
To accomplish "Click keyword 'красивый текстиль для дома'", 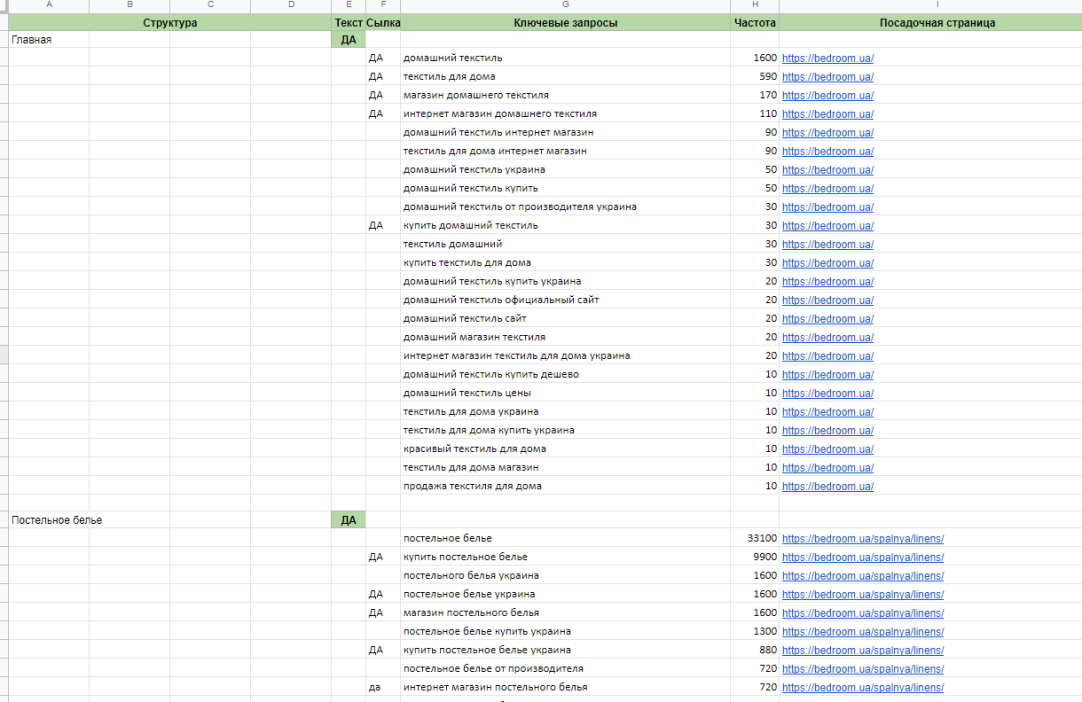I will [x=475, y=449].
